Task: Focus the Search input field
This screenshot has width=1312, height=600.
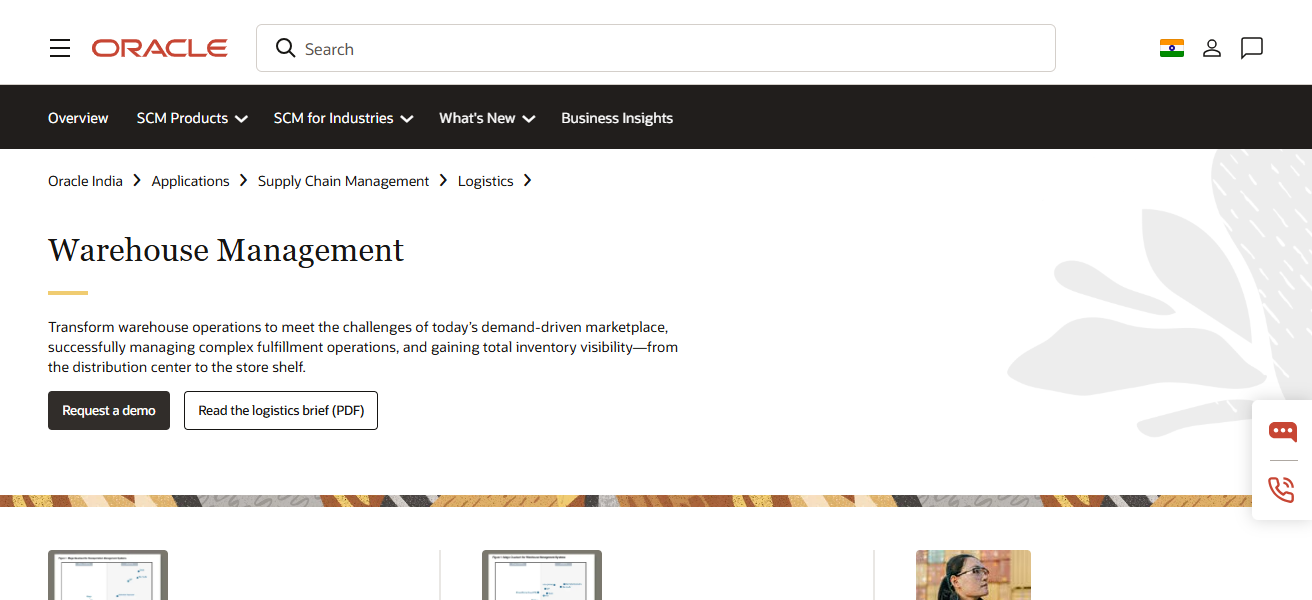Action: [x=656, y=48]
